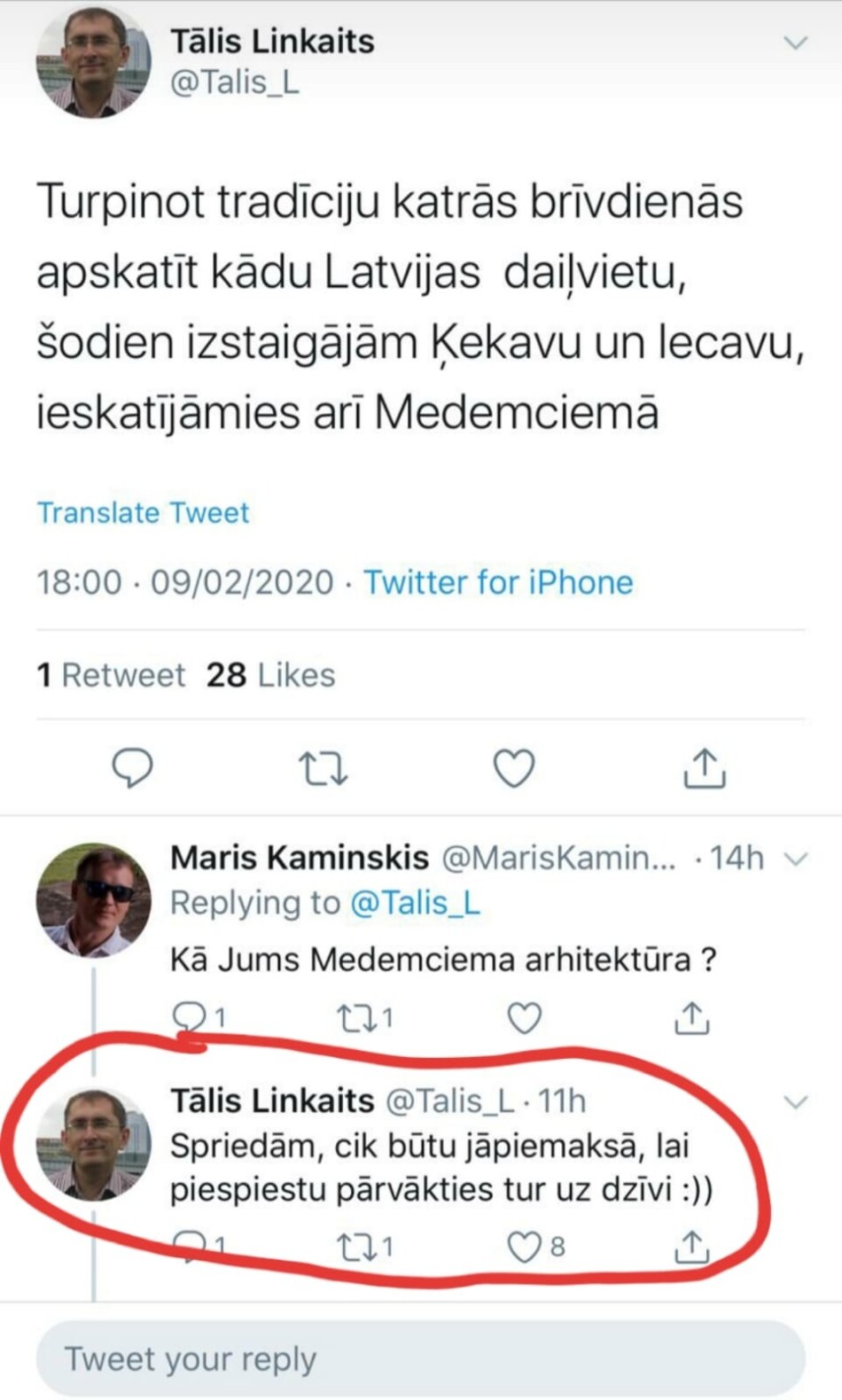View the 1 Retweet list

tap(111, 675)
